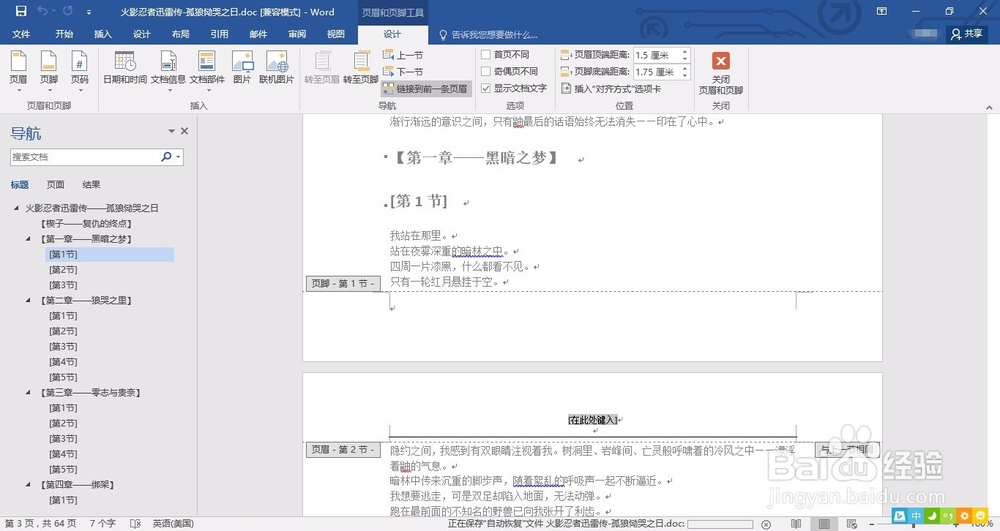Switch to the 引用 references tab
This screenshot has width=1000, height=531.
tap(219, 34)
